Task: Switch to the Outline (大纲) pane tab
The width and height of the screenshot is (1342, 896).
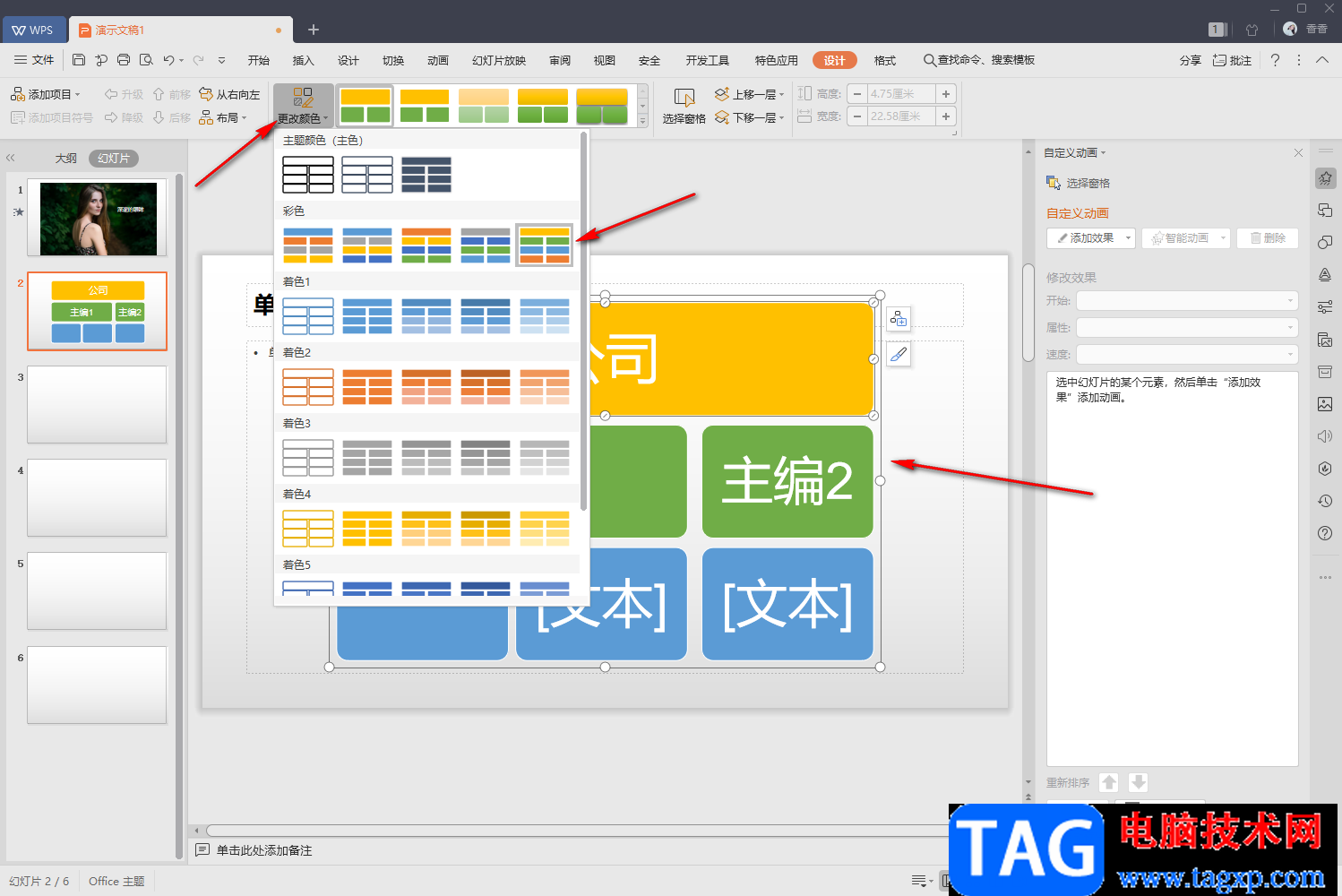Action: tap(66, 158)
